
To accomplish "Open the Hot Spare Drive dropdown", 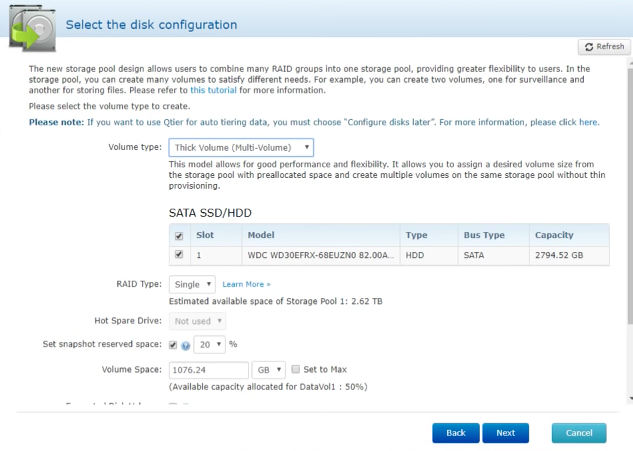I will coord(198,321).
